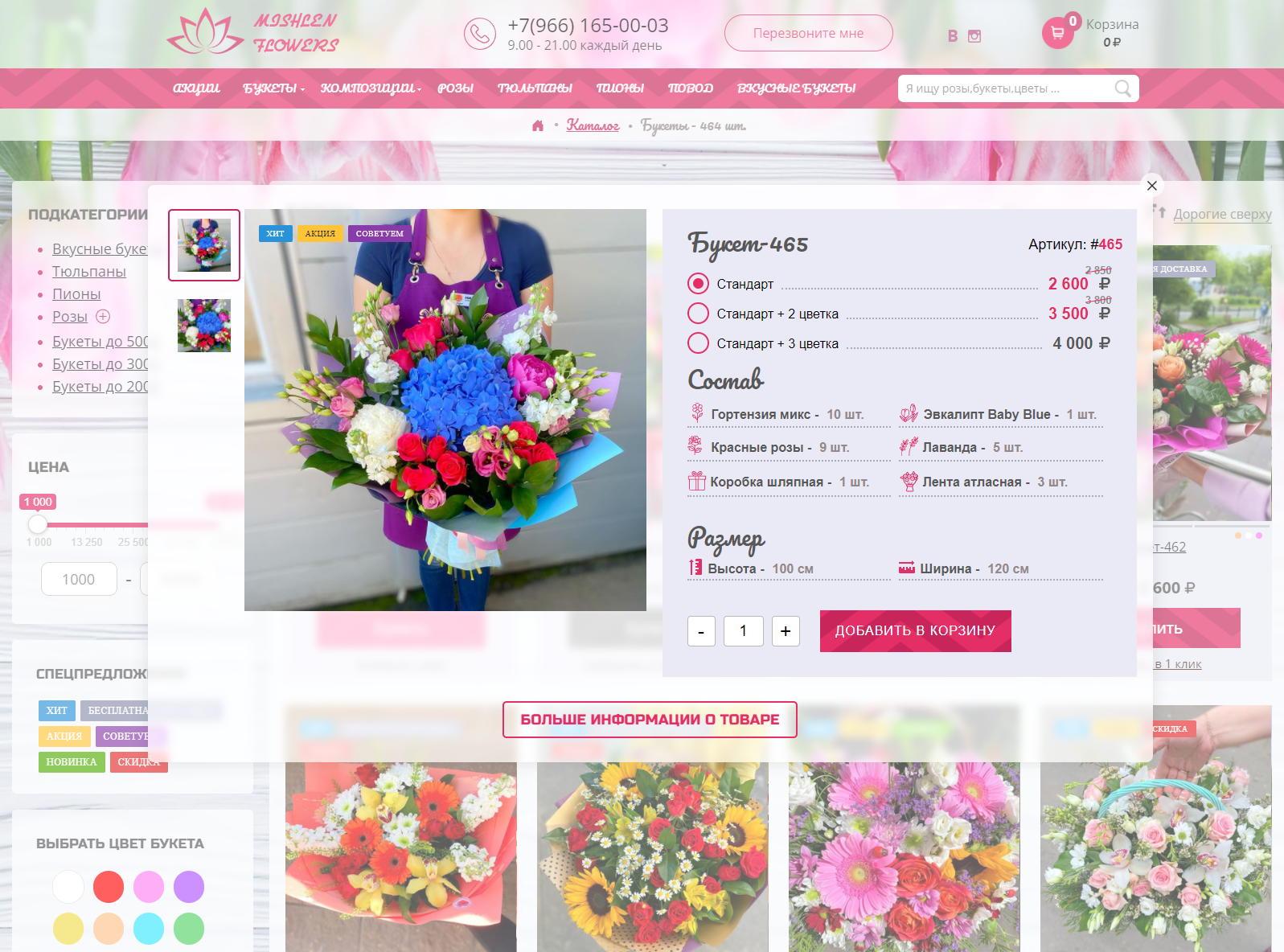Select Стандарт + 3 цветка radio option
This screenshot has width=1284, height=952.
point(699,343)
